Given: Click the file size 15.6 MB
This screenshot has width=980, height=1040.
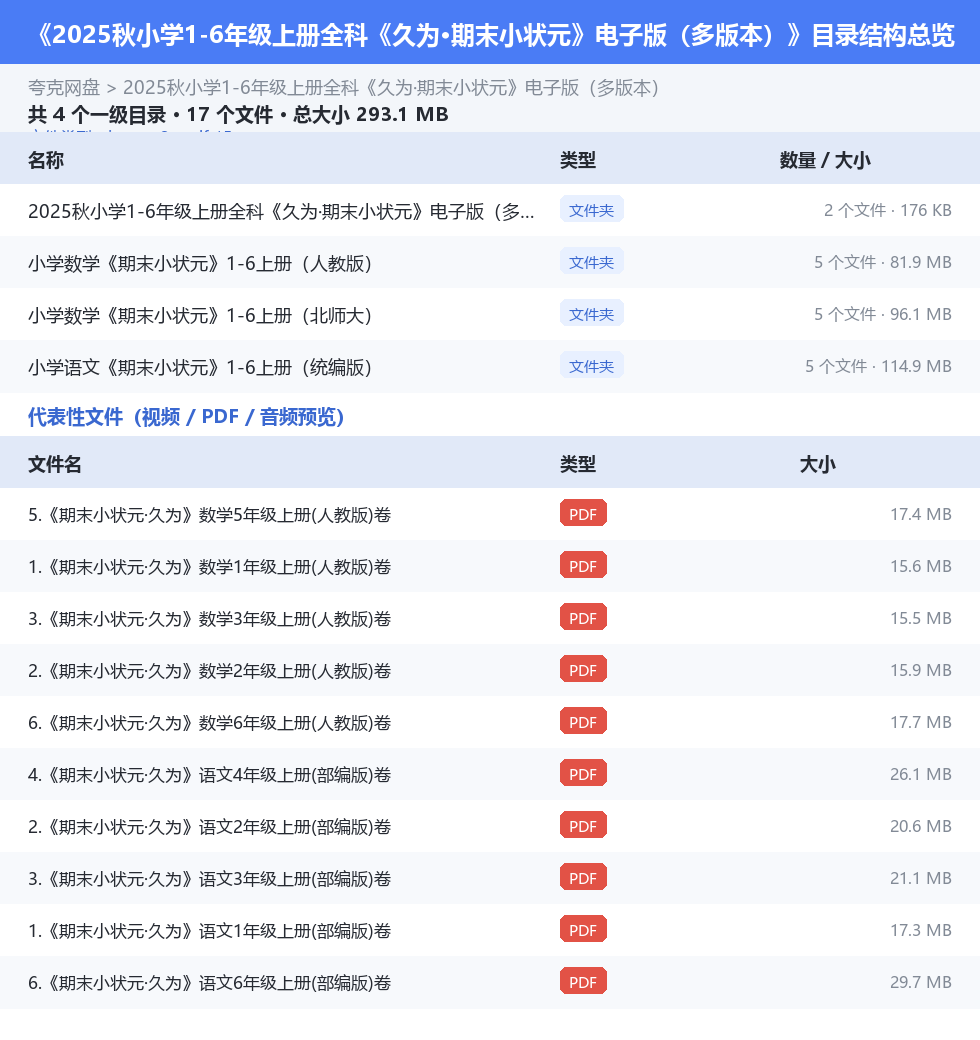Looking at the screenshot, I should 921,566.
